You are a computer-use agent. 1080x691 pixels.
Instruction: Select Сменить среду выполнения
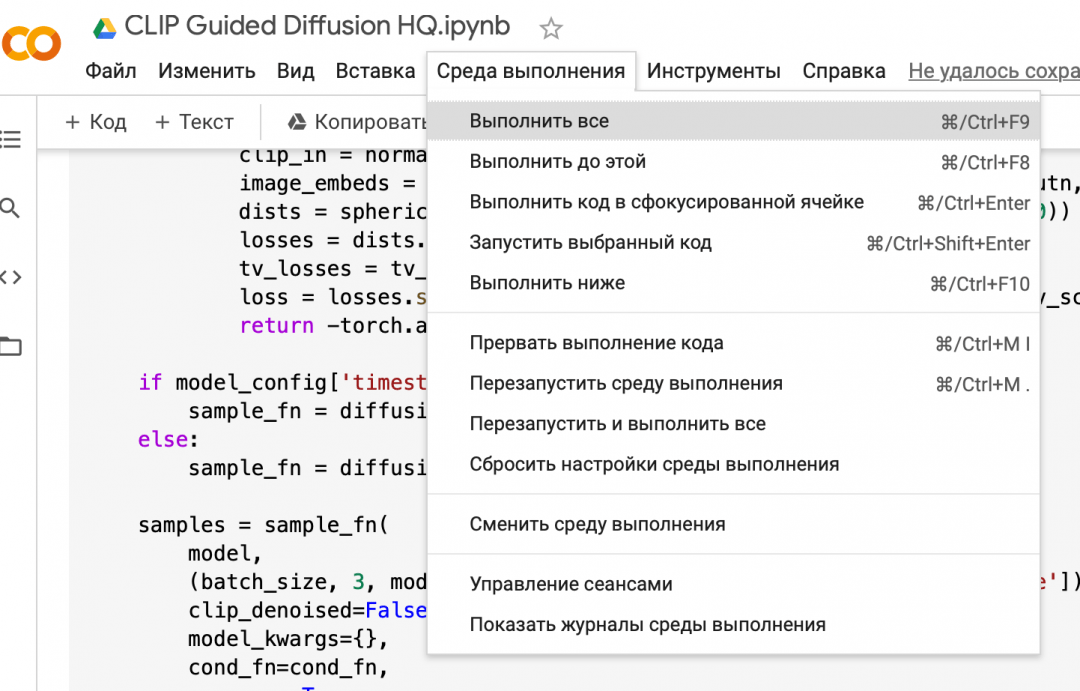pos(597,524)
